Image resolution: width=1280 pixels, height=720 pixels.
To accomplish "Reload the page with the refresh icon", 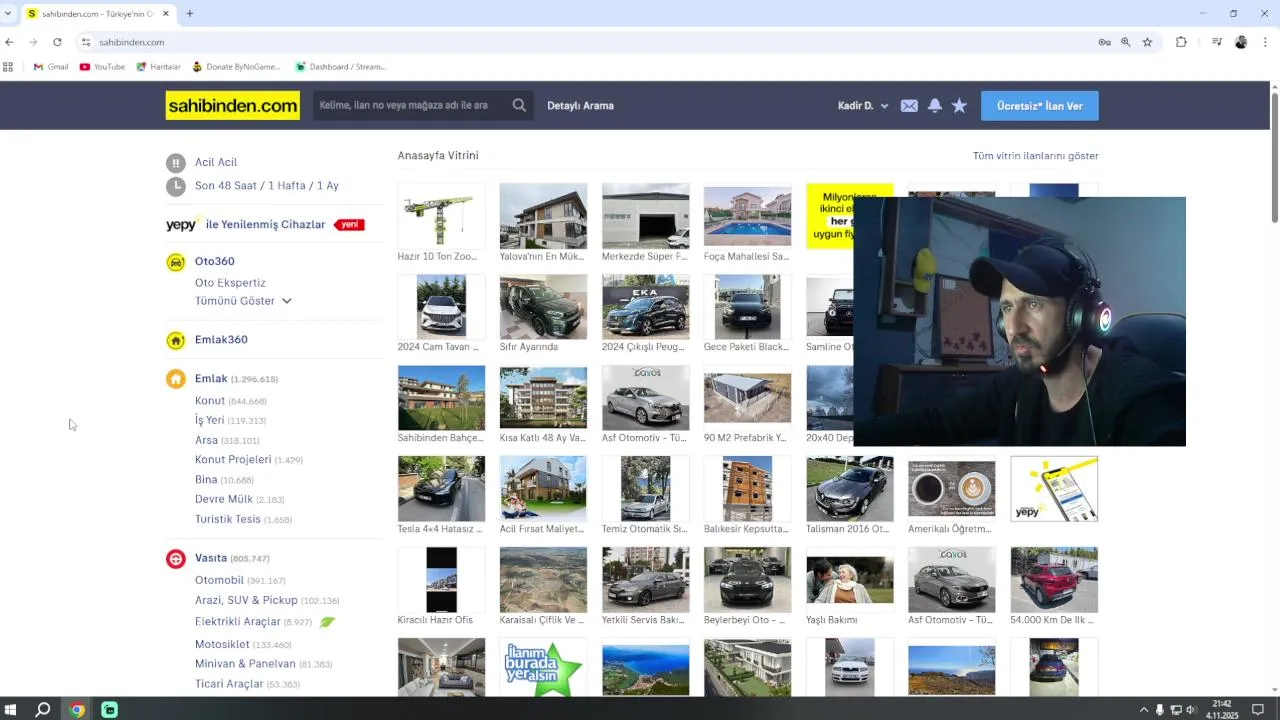I will point(57,42).
